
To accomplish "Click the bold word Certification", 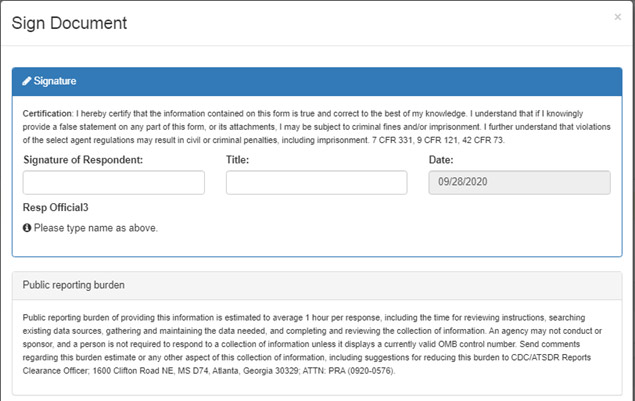I will click(x=47, y=113).
